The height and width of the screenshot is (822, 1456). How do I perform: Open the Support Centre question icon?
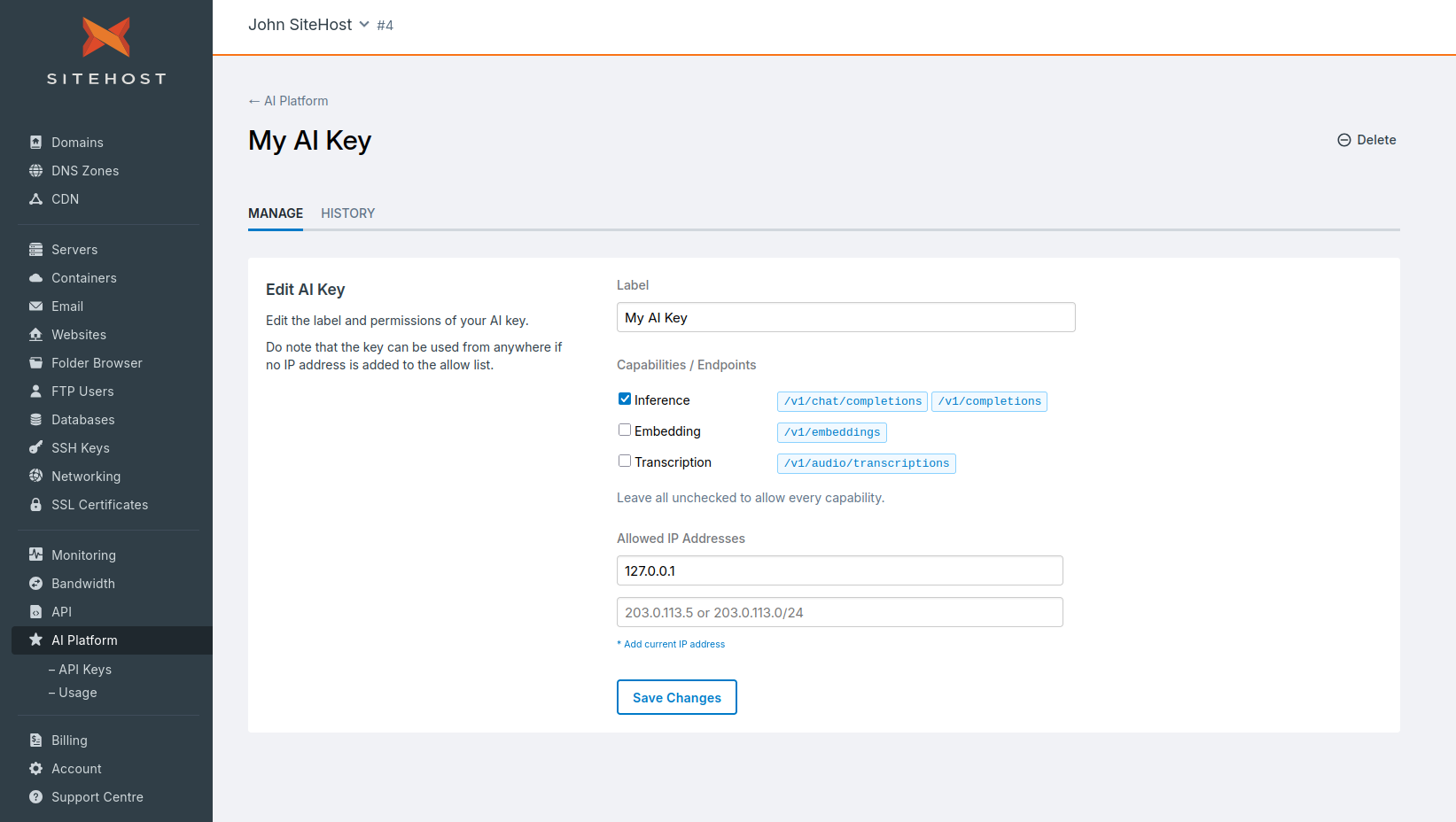(x=35, y=797)
